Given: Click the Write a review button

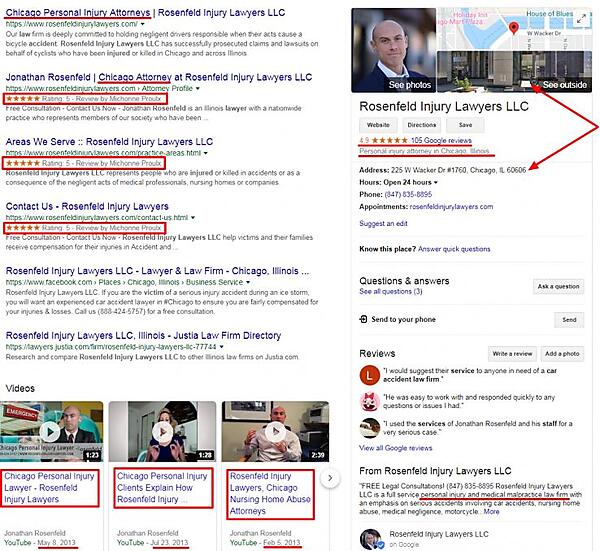Looking at the screenshot, I should point(512,354).
